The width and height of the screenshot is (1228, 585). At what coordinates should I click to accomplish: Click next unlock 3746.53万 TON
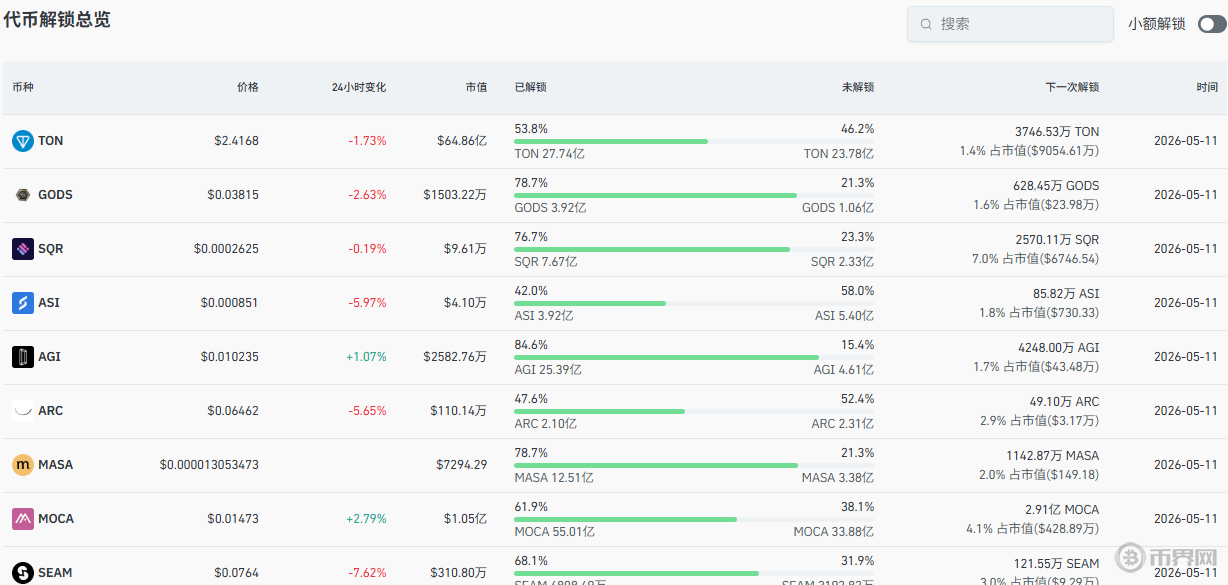coord(1057,132)
